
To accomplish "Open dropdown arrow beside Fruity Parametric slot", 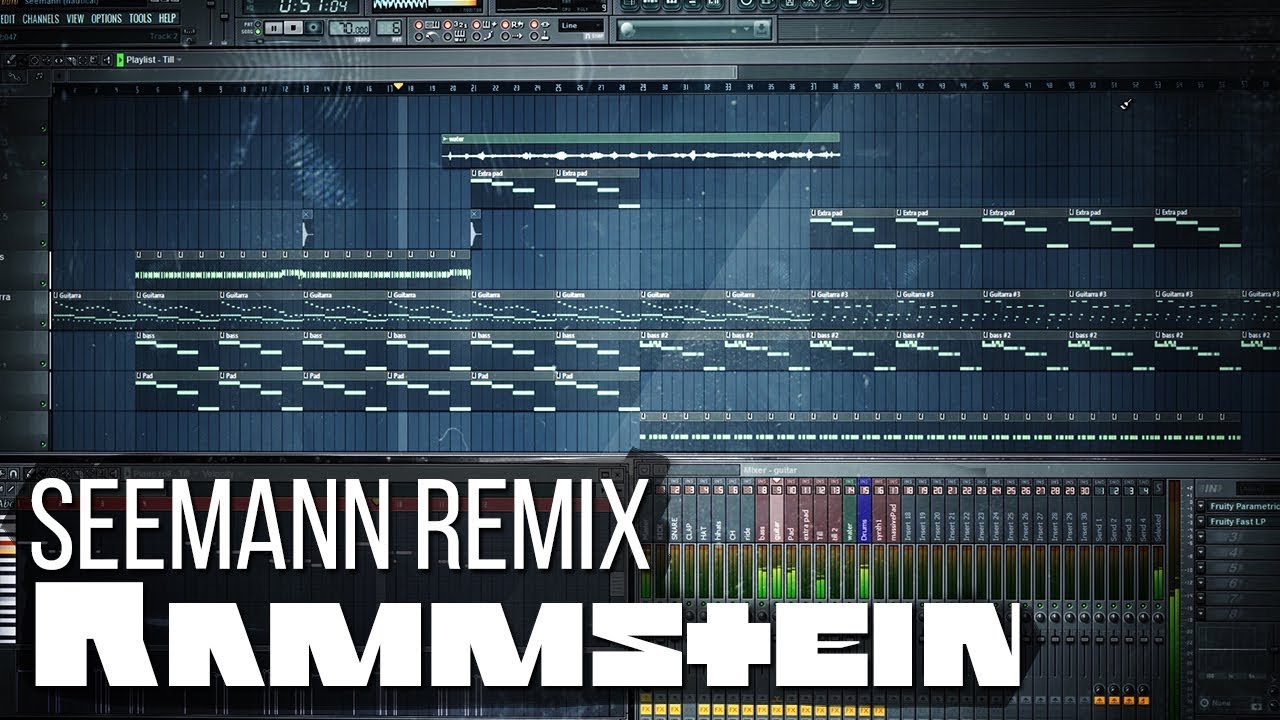I will 1200,506.
